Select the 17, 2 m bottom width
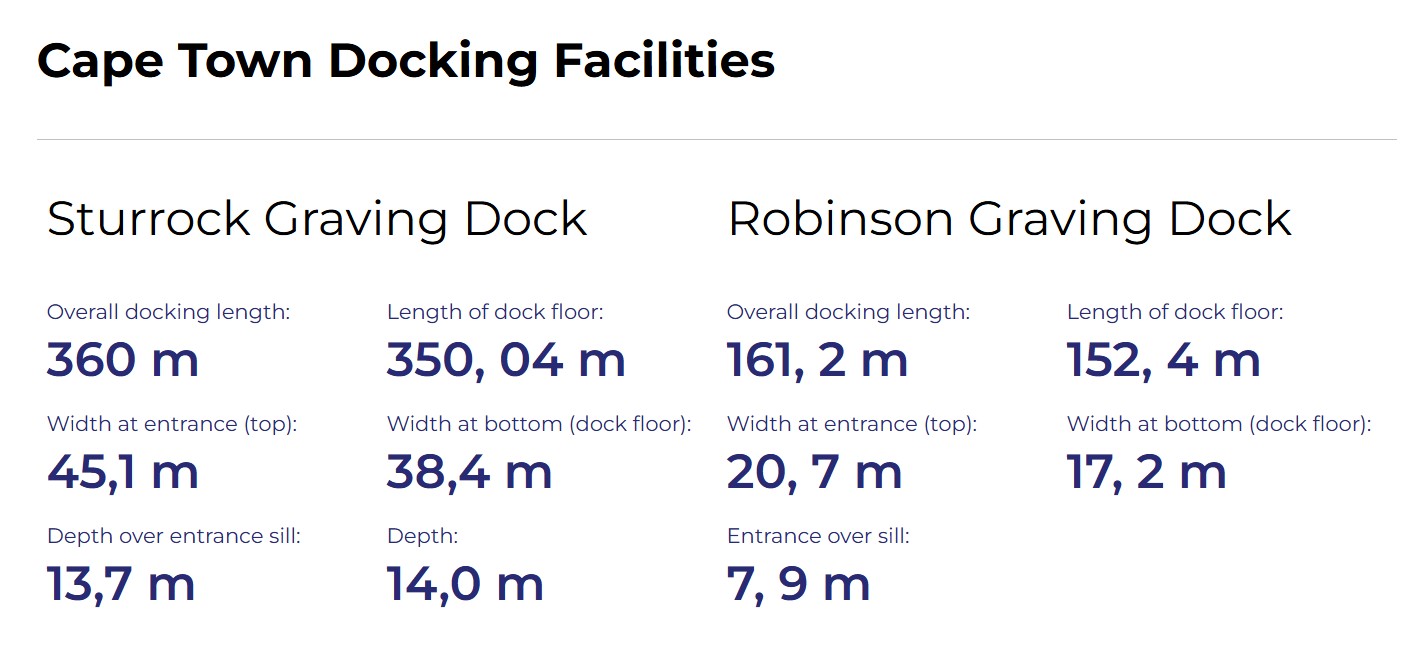The width and height of the screenshot is (1416, 658). (1146, 472)
